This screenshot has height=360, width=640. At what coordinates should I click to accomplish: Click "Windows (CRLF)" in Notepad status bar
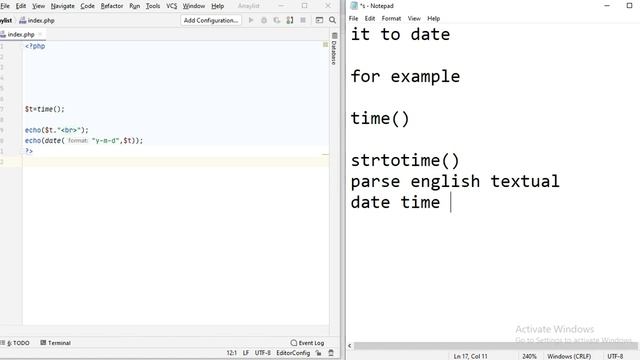click(x=569, y=356)
